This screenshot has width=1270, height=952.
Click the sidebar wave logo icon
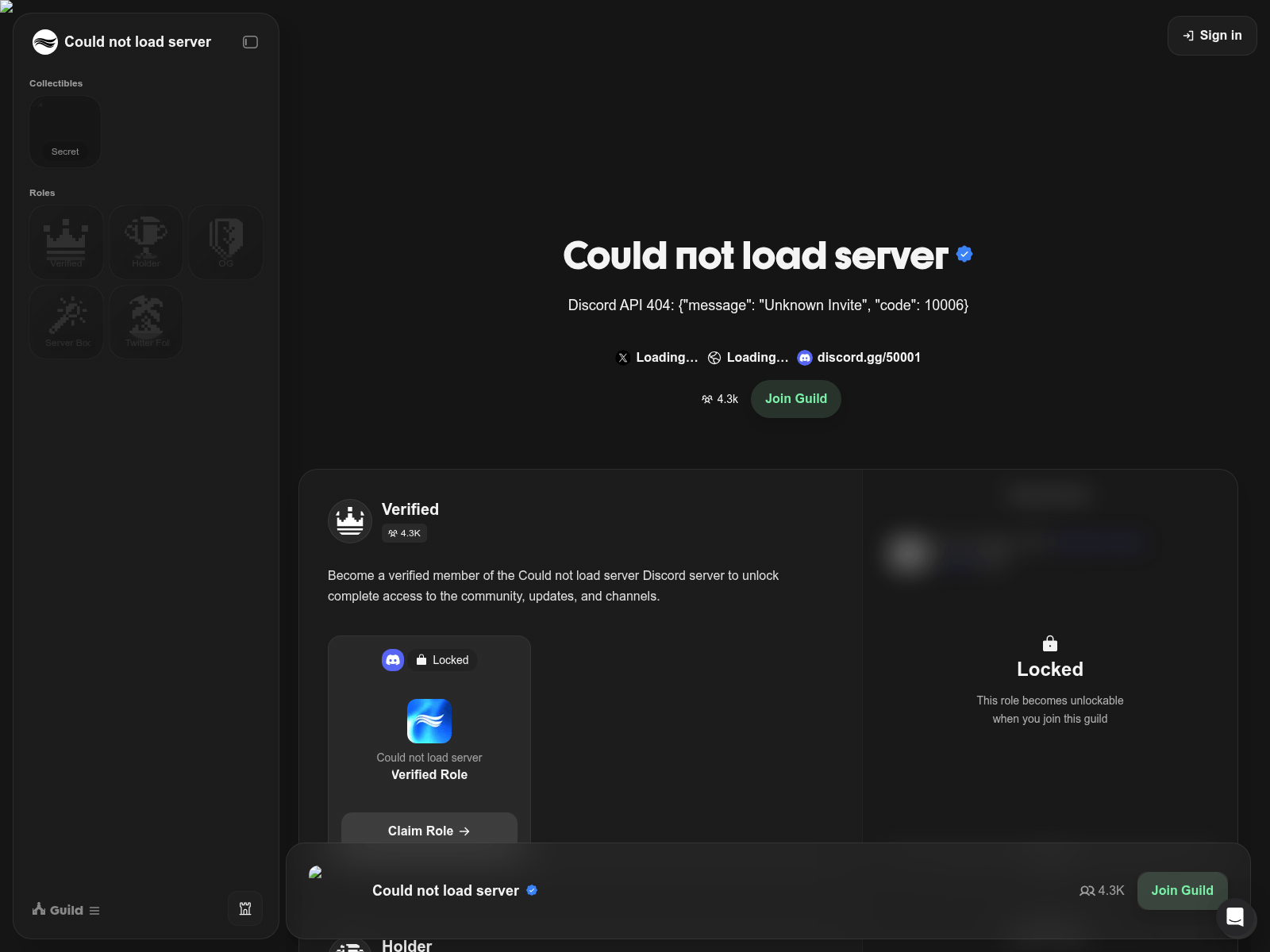45,42
